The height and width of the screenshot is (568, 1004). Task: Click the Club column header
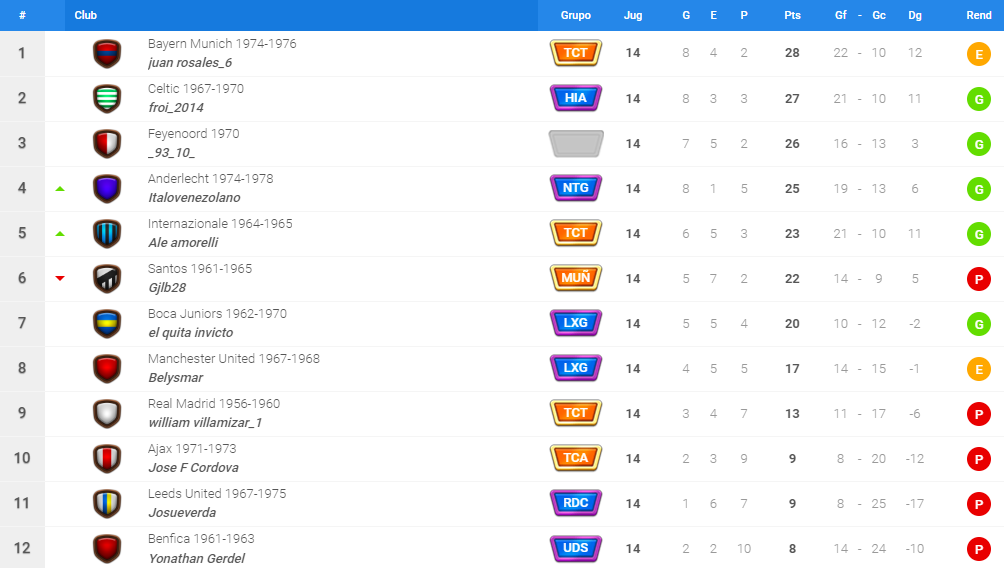pyautogui.click(x=86, y=15)
